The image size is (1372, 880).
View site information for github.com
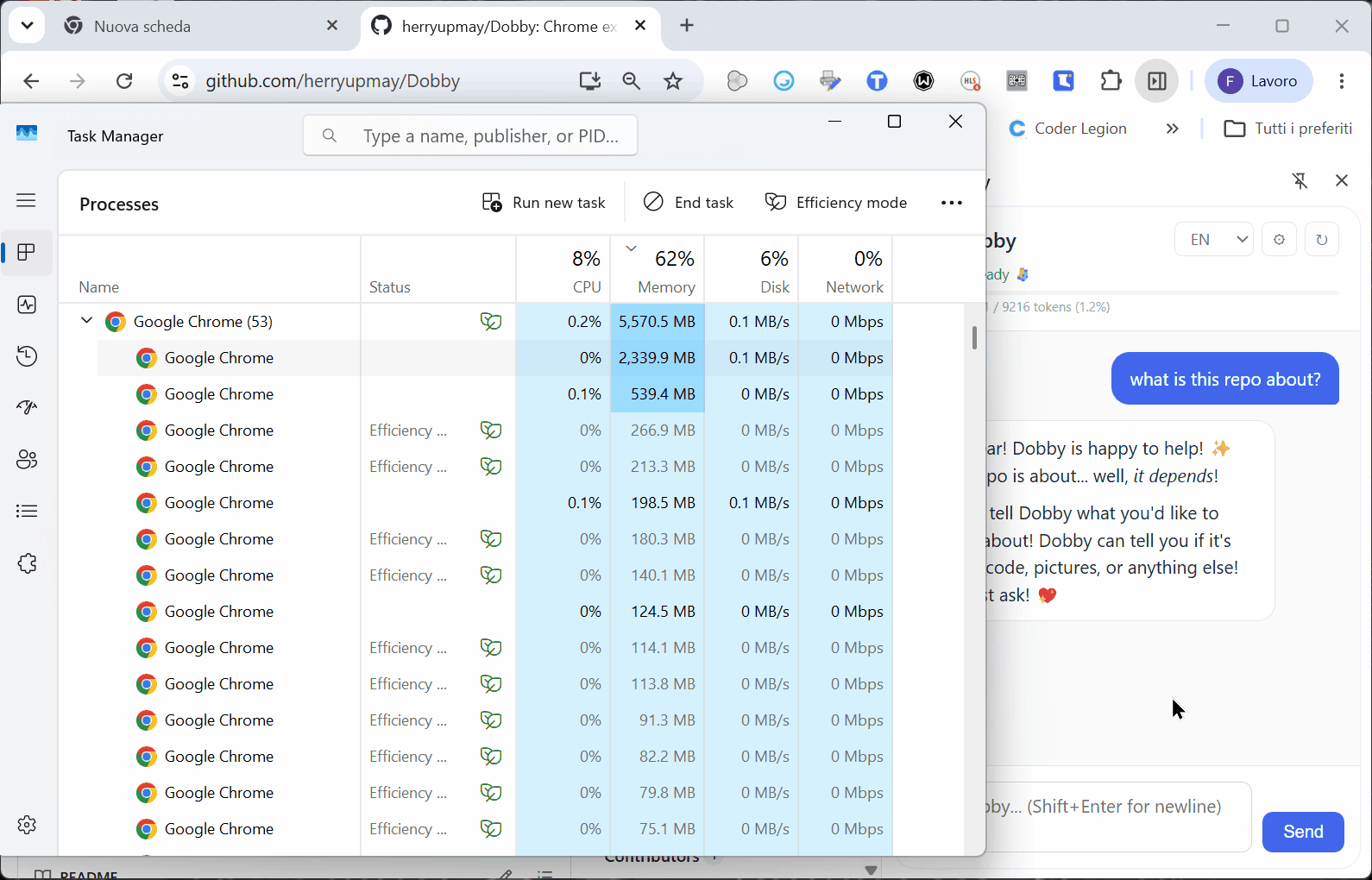[x=180, y=81]
